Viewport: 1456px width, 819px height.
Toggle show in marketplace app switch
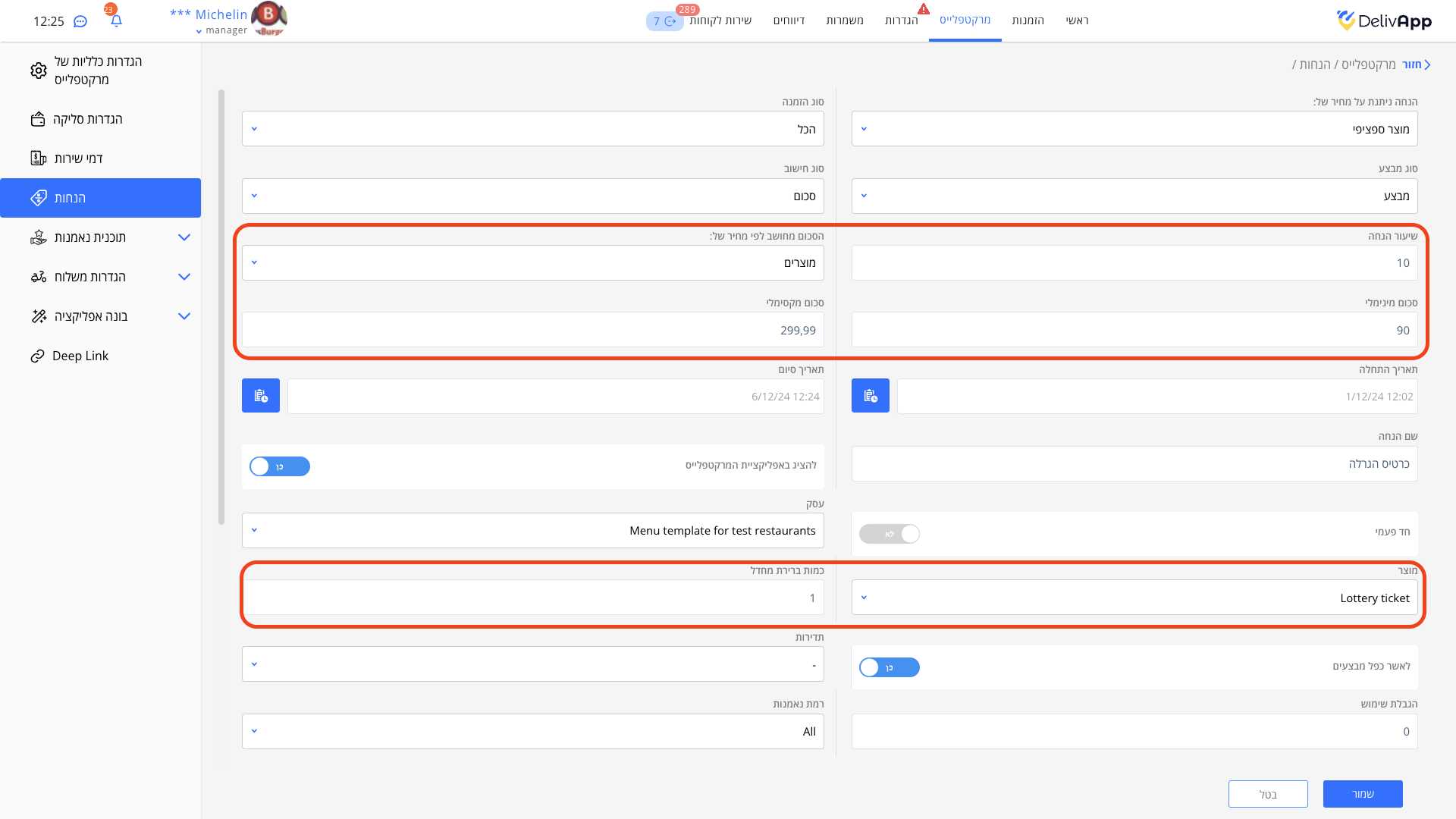click(280, 466)
